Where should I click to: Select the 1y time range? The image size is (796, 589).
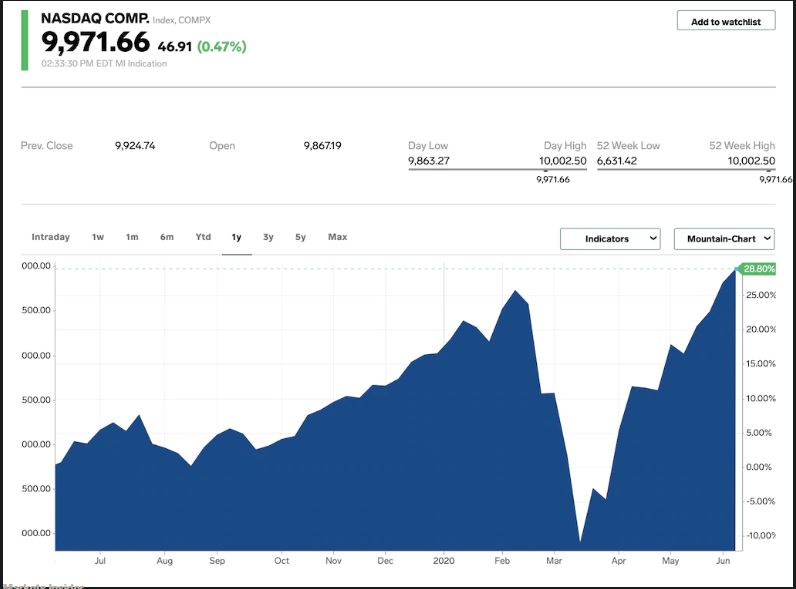(237, 237)
